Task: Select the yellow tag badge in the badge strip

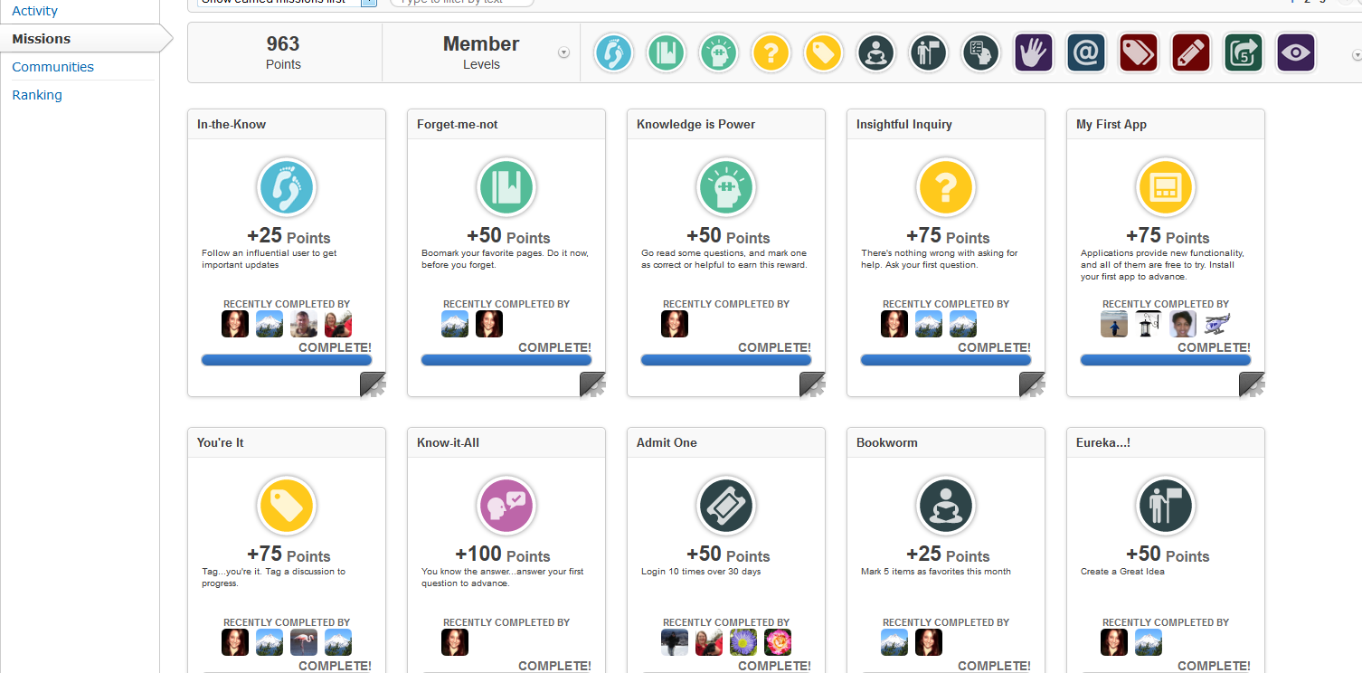Action: [x=823, y=53]
